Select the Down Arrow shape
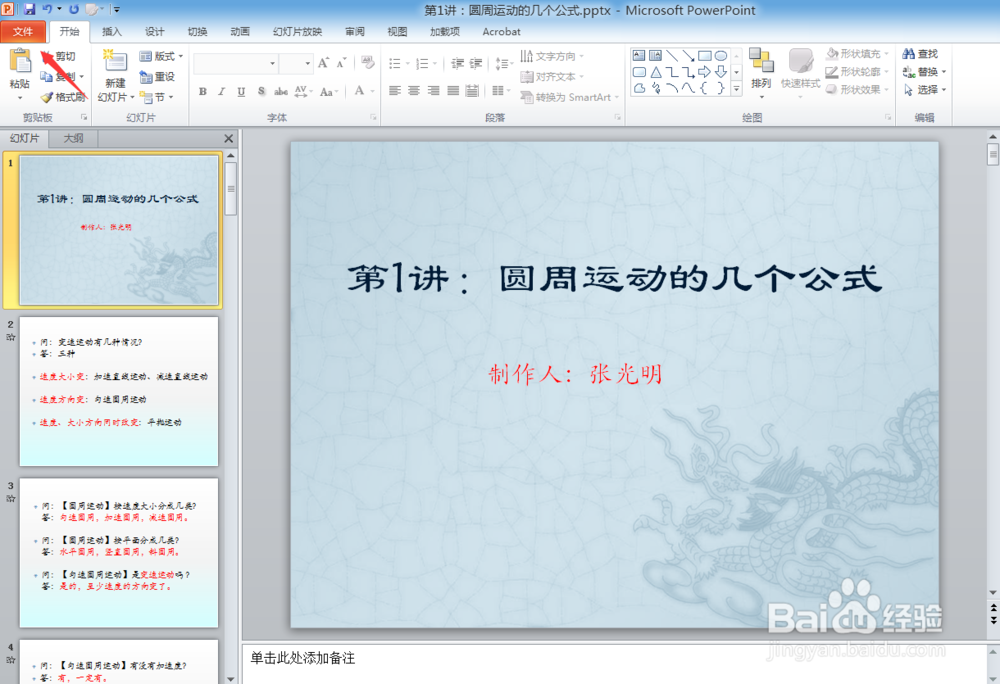 [721, 72]
